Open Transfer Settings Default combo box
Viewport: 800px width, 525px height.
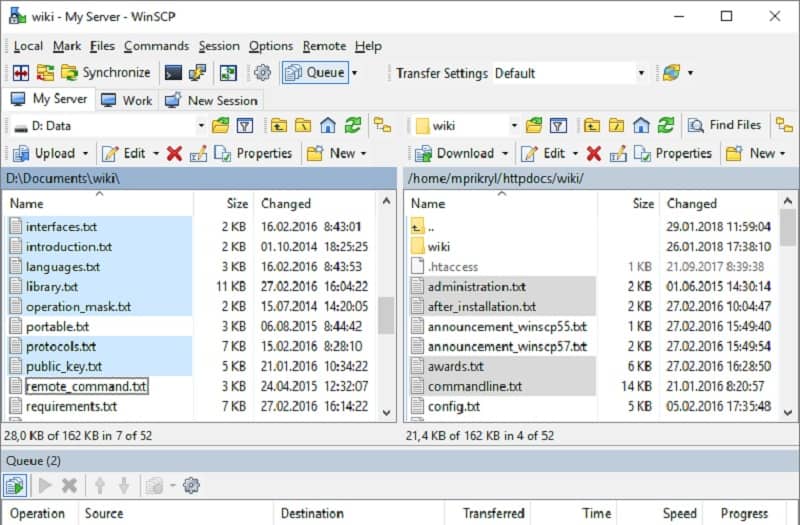tap(570, 73)
